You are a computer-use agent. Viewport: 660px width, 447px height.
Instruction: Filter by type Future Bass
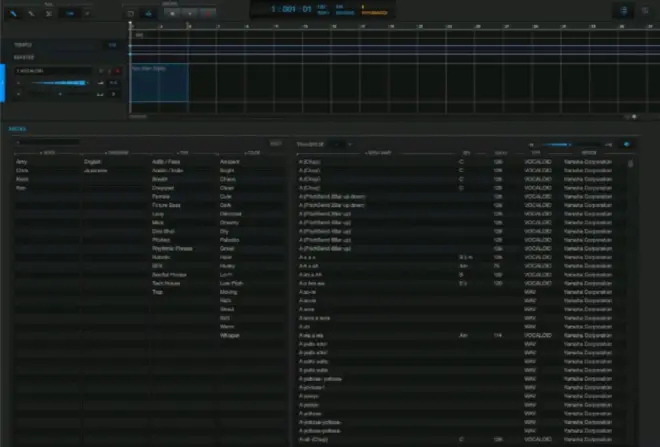166,205
